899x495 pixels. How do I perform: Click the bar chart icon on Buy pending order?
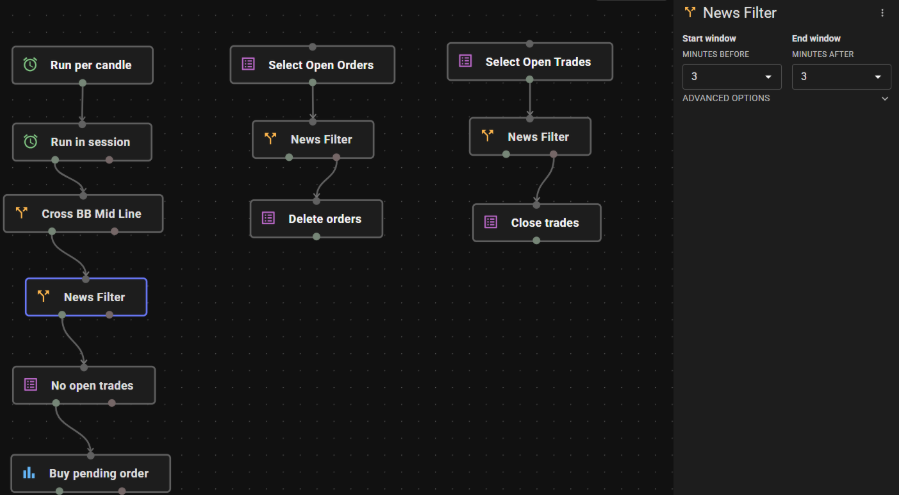(29, 473)
